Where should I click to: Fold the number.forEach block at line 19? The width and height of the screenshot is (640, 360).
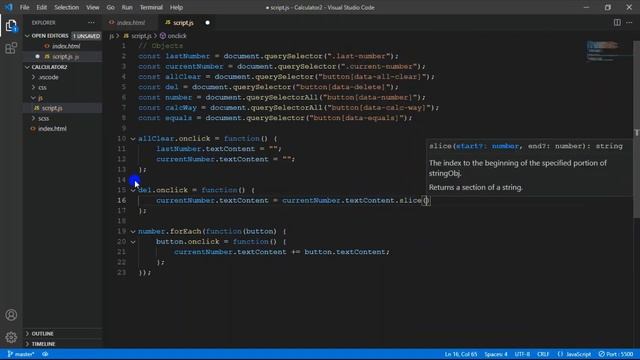pos(133,231)
